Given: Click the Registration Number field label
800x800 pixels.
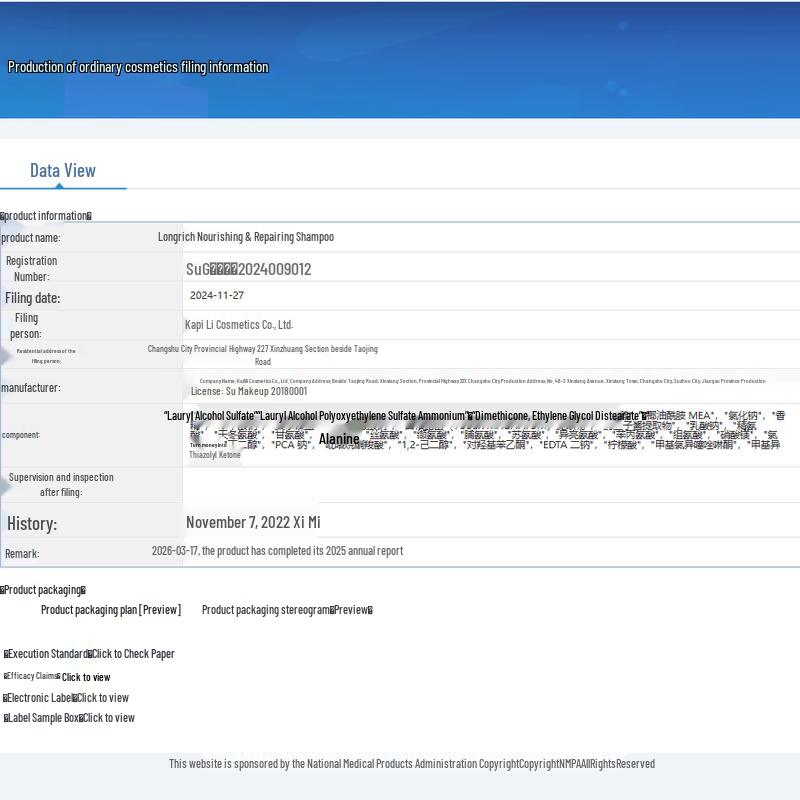Looking at the screenshot, I should (x=32, y=268).
